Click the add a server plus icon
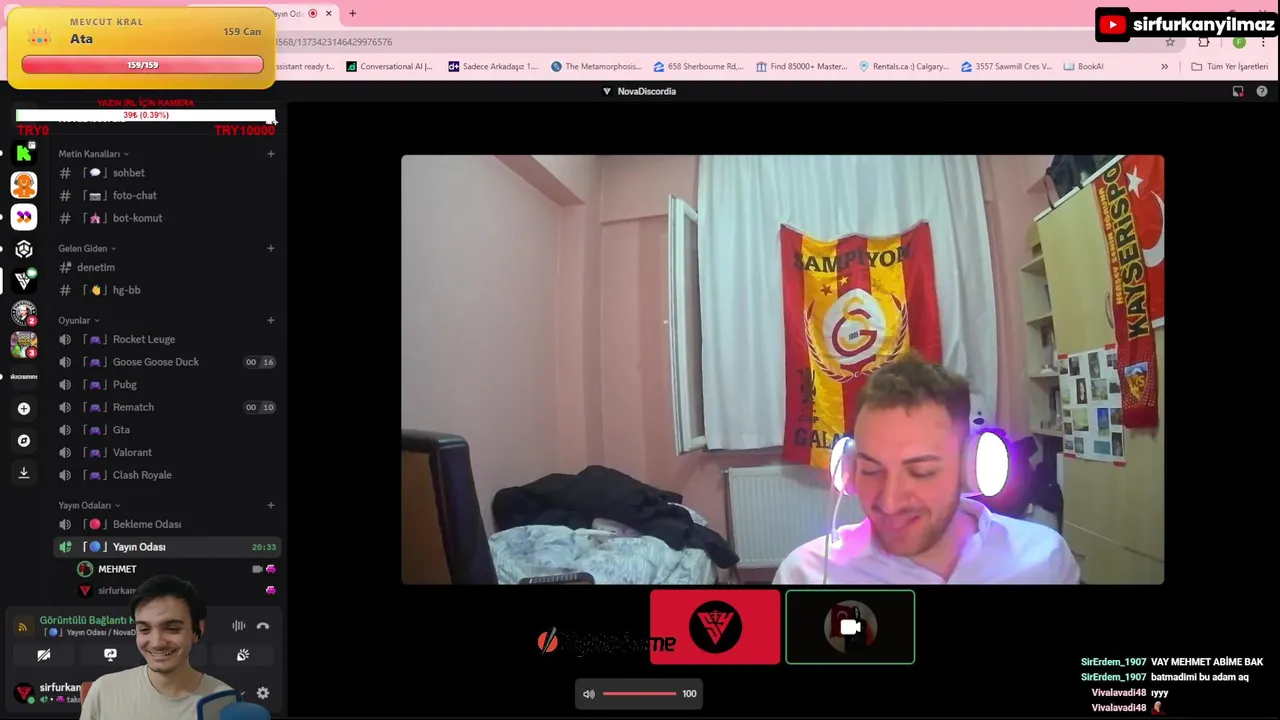 pyautogui.click(x=24, y=408)
